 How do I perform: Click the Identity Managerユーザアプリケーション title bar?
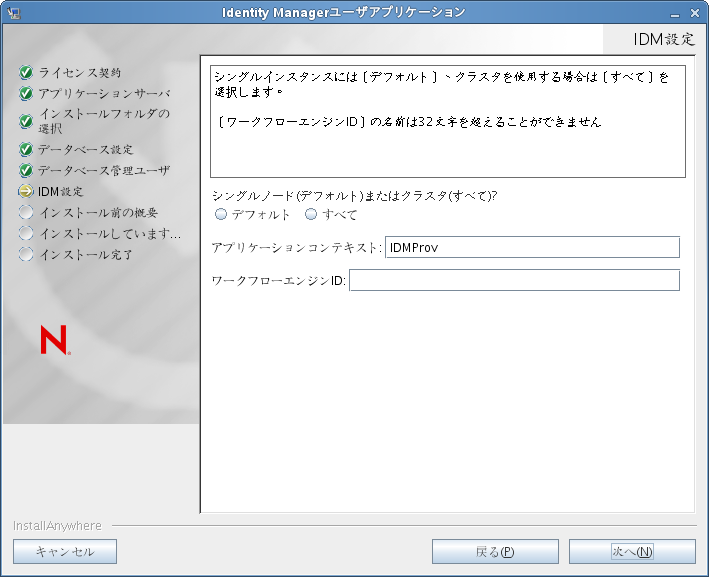(x=344, y=12)
